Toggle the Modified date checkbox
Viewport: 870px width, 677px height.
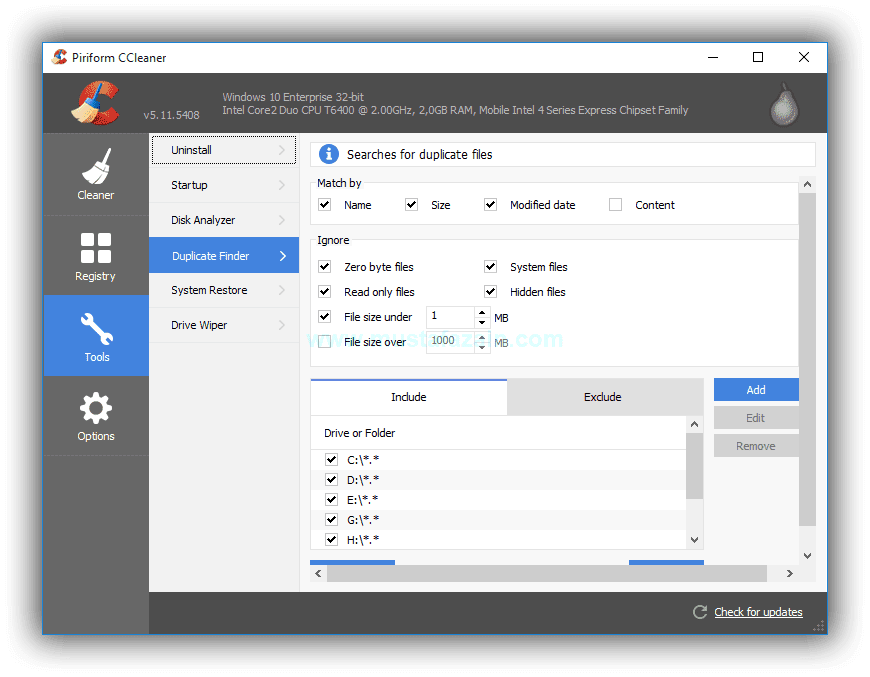[490, 205]
